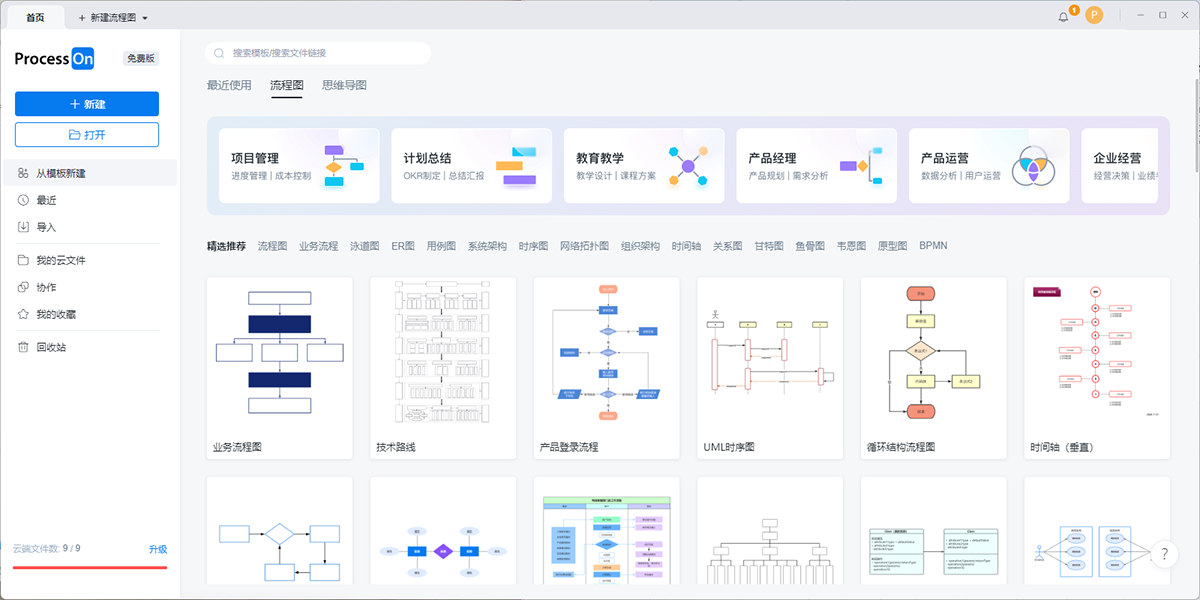Click the 升级 upgrade link
1200x600 pixels.
[160, 549]
